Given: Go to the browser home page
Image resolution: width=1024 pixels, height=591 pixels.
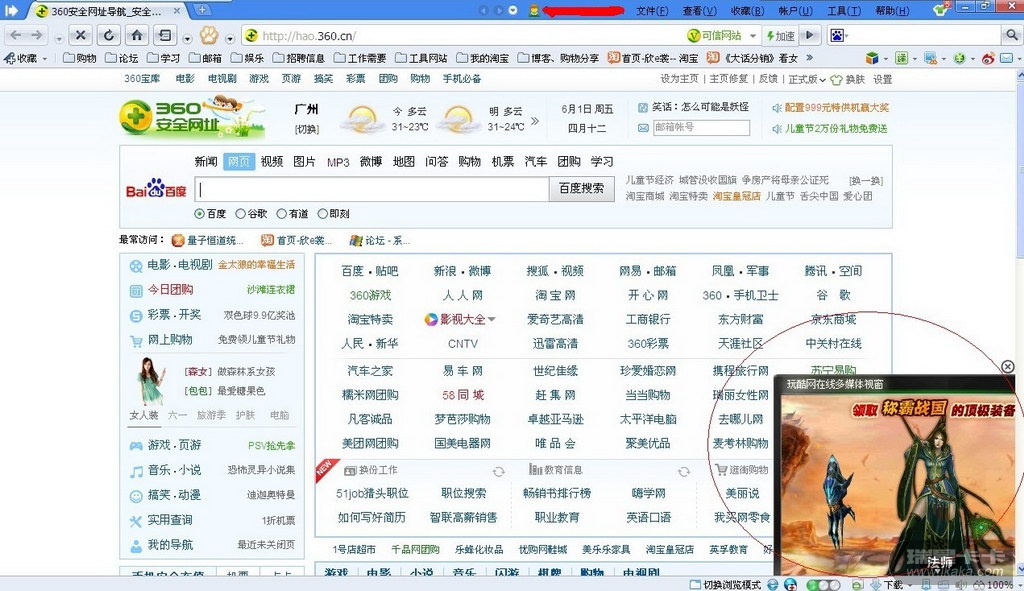Looking at the screenshot, I should click(x=136, y=35).
